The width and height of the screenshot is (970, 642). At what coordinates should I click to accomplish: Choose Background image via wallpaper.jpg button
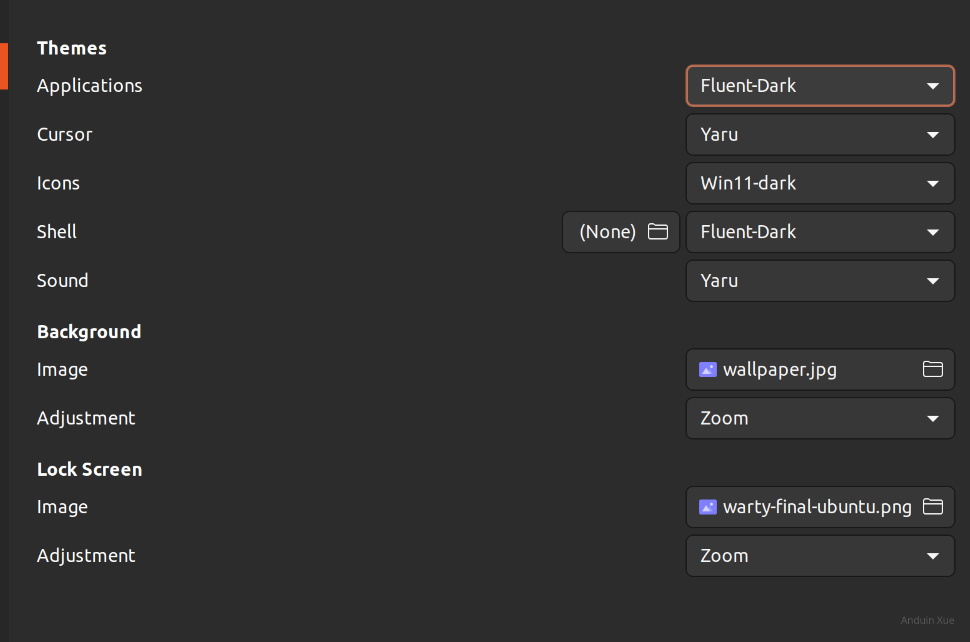point(819,370)
